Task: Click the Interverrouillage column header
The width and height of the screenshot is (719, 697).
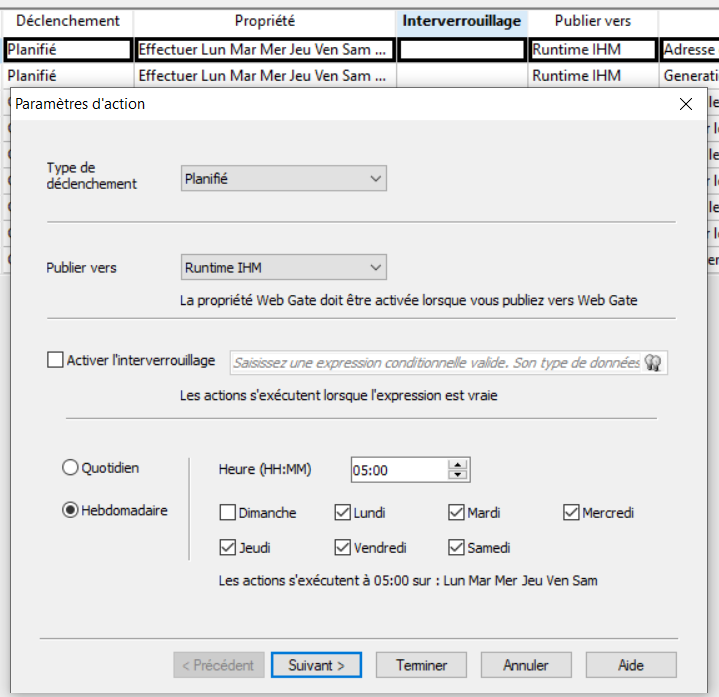Action: (461, 21)
